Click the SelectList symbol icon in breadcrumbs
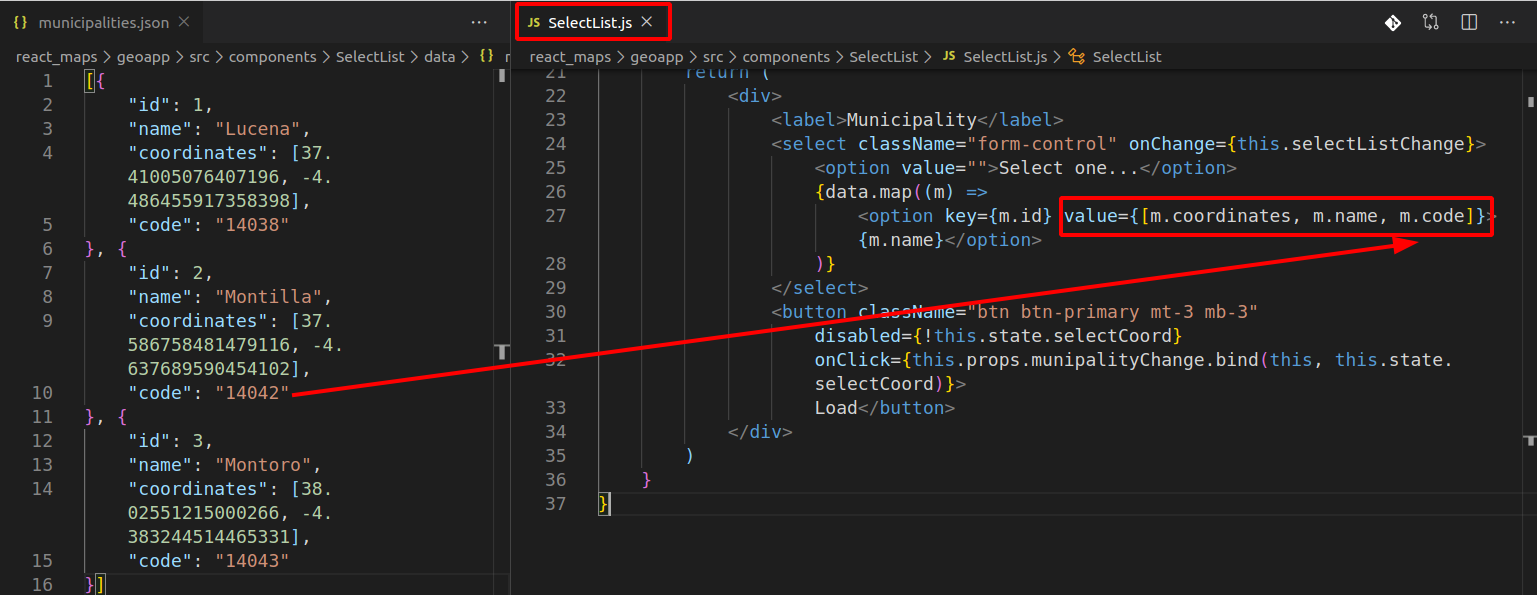The height and width of the screenshot is (595, 1537). click(x=1077, y=57)
